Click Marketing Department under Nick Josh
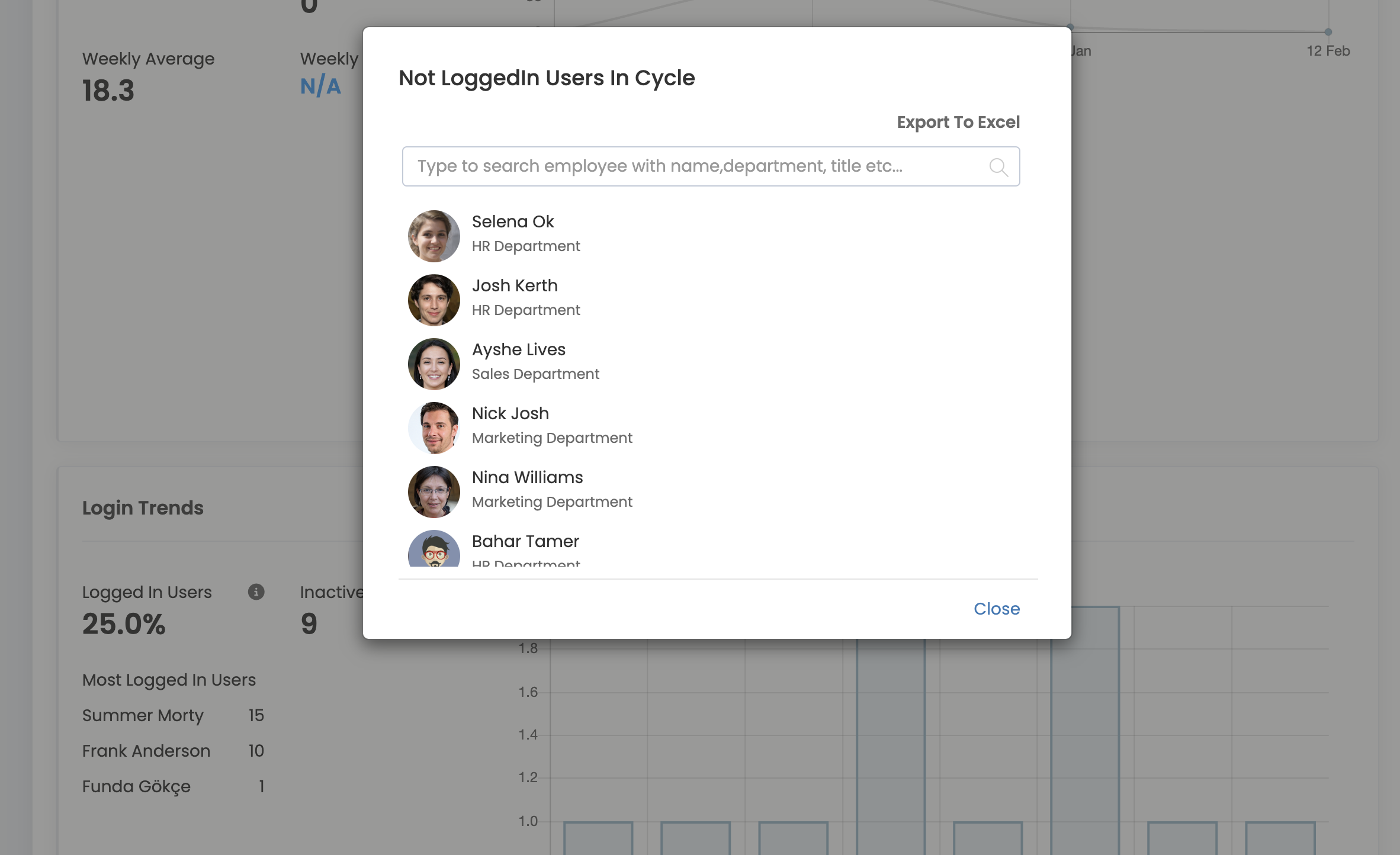This screenshot has width=1400, height=855. pyautogui.click(x=552, y=438)
